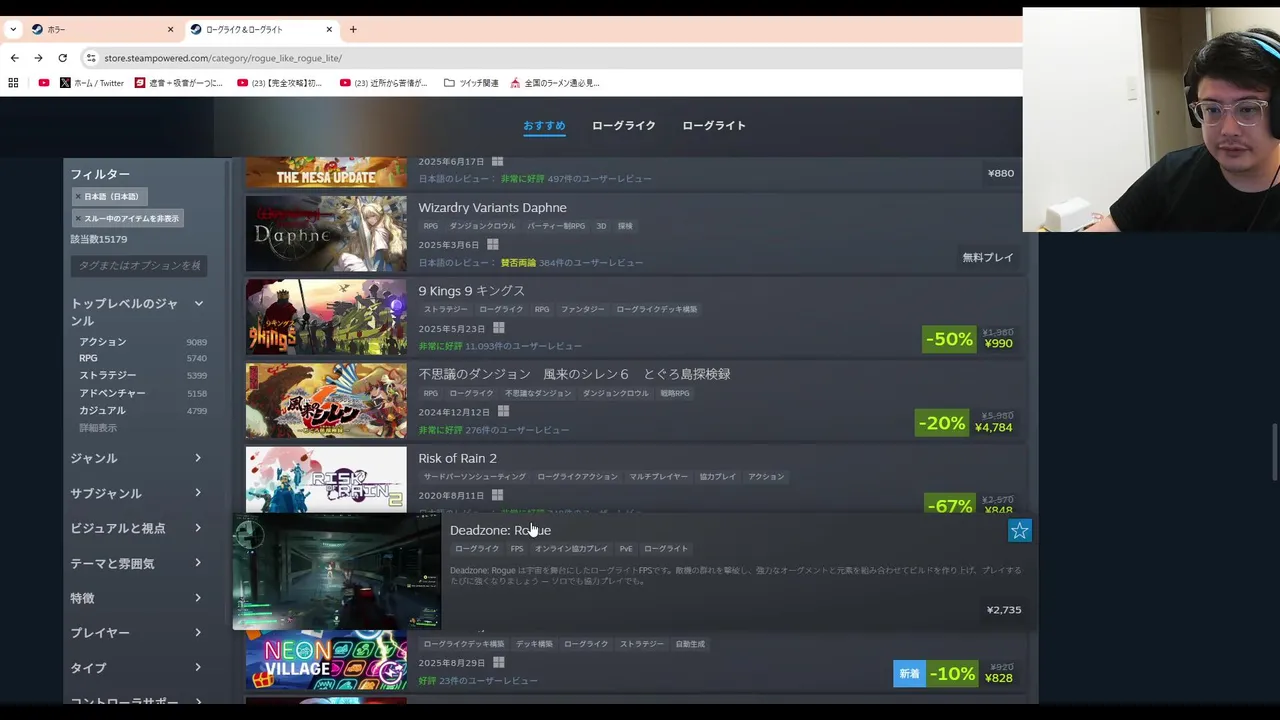
Task: Open the Risk of Rain 2 title
Action: (457, 458)
